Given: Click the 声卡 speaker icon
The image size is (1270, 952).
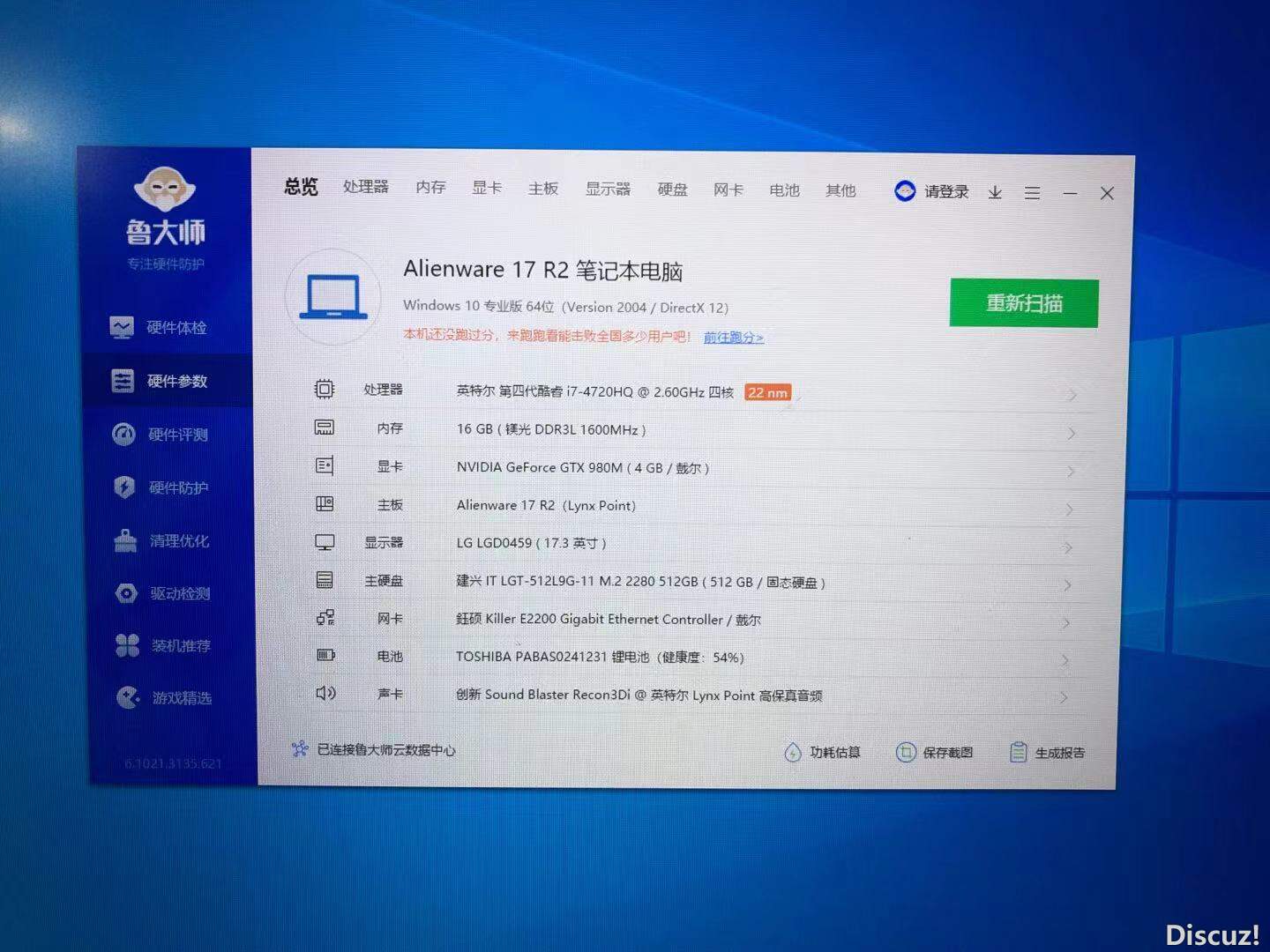Looking at the screenshot, I should [x=325, y=693].
